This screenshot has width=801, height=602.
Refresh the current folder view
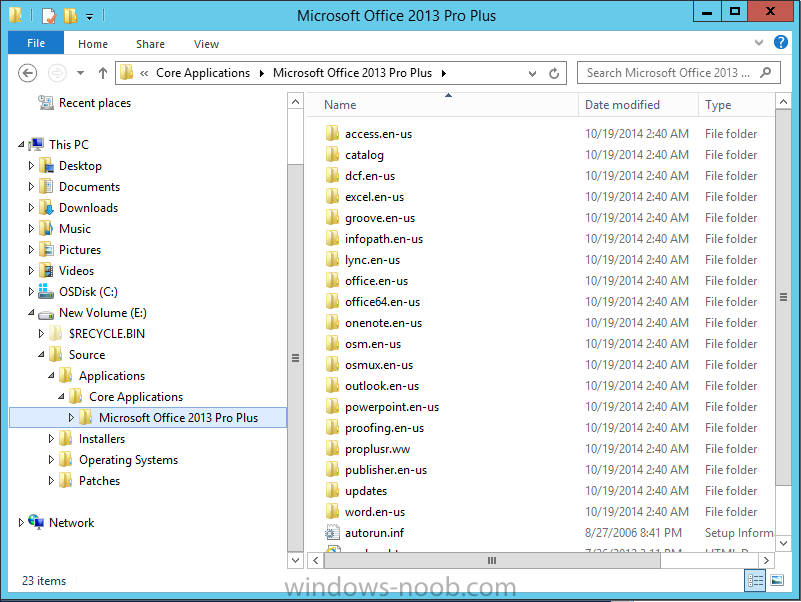(554, 73)
